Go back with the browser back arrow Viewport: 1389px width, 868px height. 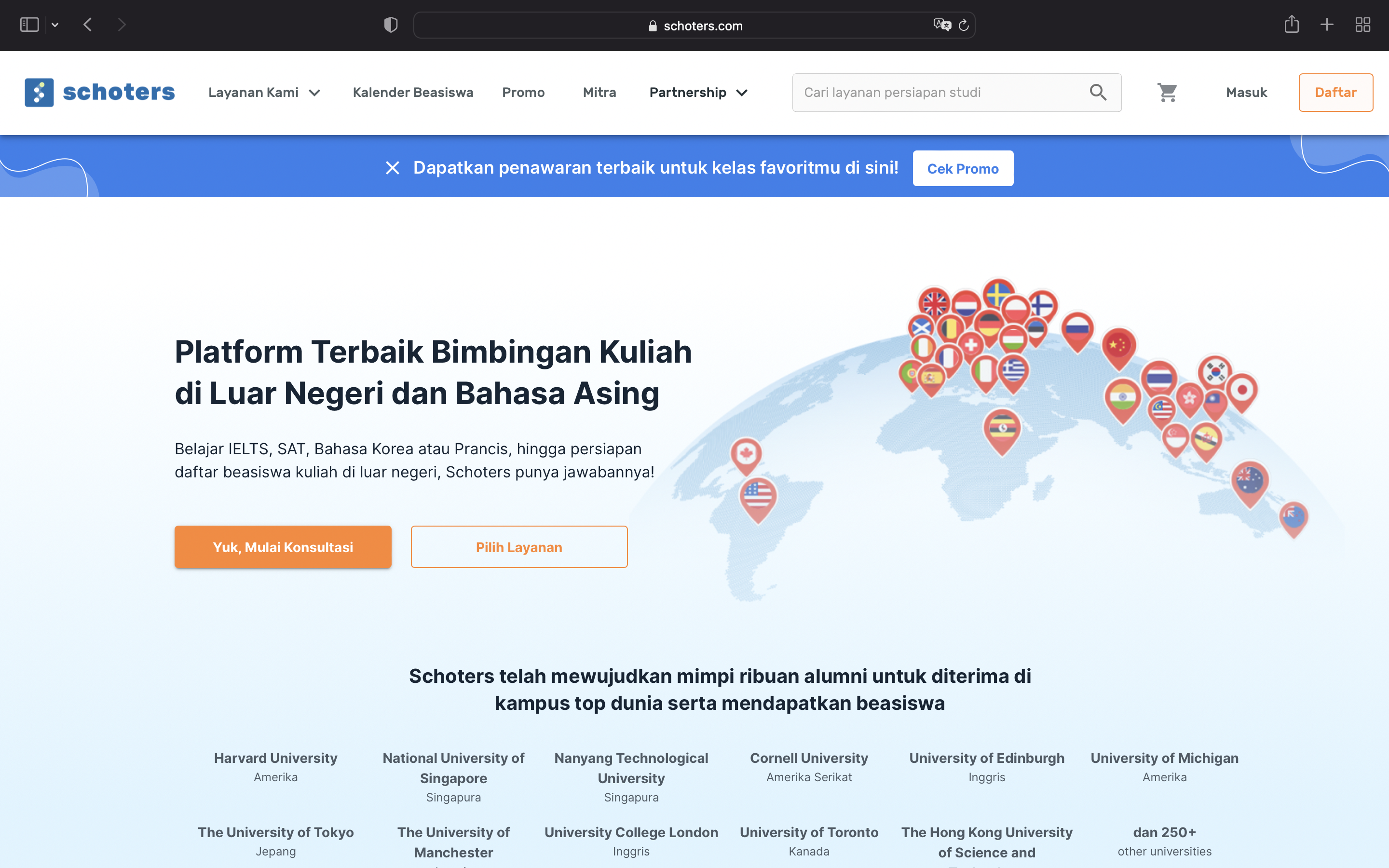[x=88, y=25]
